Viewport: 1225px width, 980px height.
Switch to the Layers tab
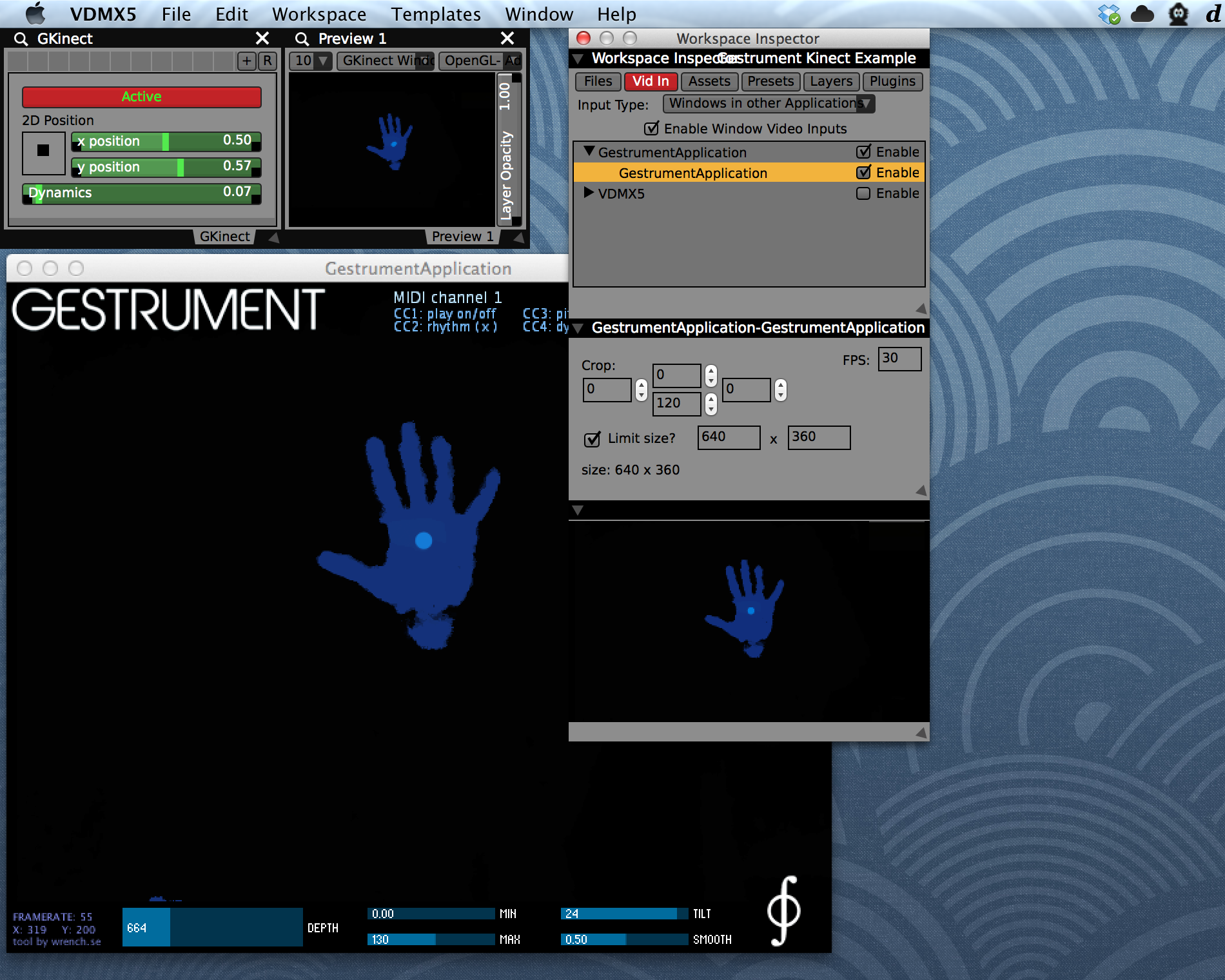click(831, 81)
